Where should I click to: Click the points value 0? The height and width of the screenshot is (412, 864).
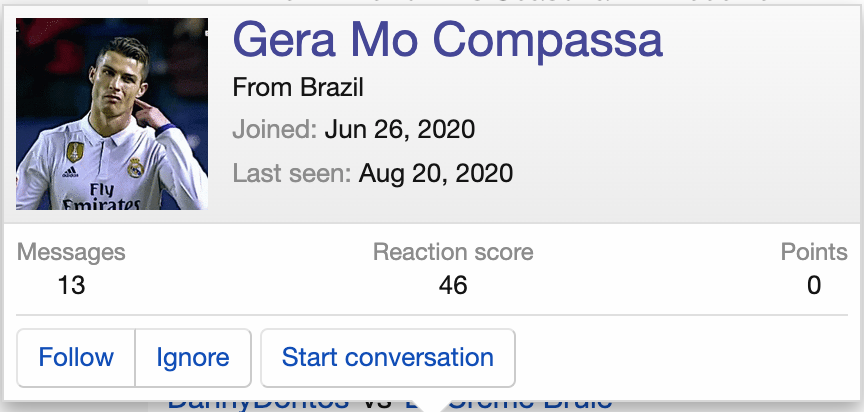[814, 285]
